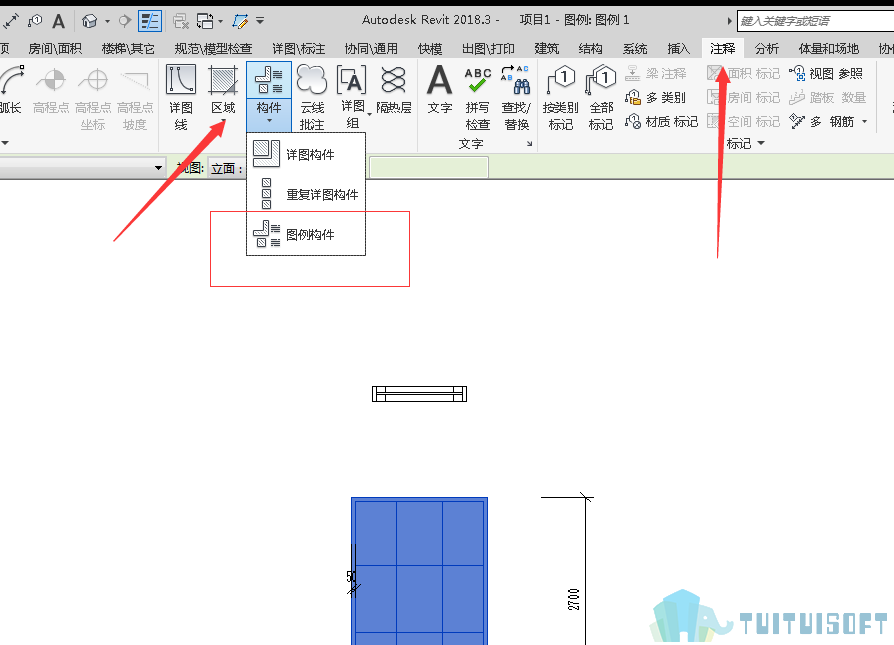Select the blue curtain wall panel in the view

point(419,571)
